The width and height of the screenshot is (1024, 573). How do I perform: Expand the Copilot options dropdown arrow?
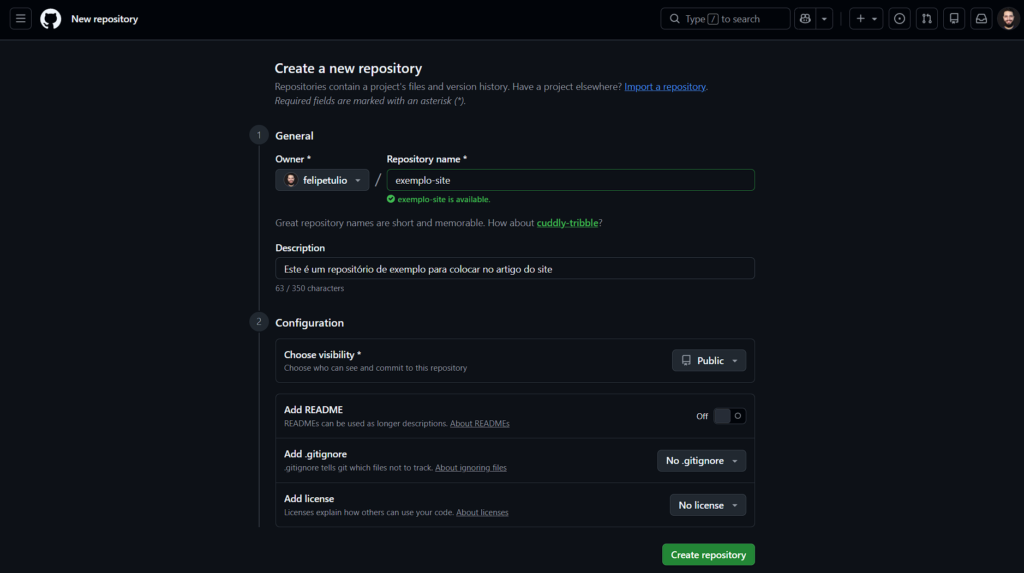pos(824,19)
